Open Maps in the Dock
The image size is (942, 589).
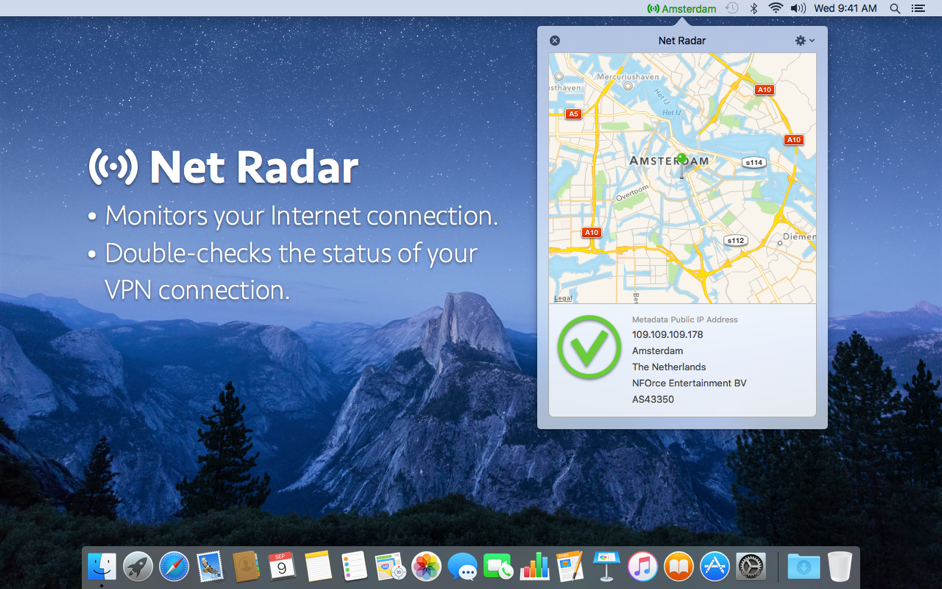tap(390, 566)
